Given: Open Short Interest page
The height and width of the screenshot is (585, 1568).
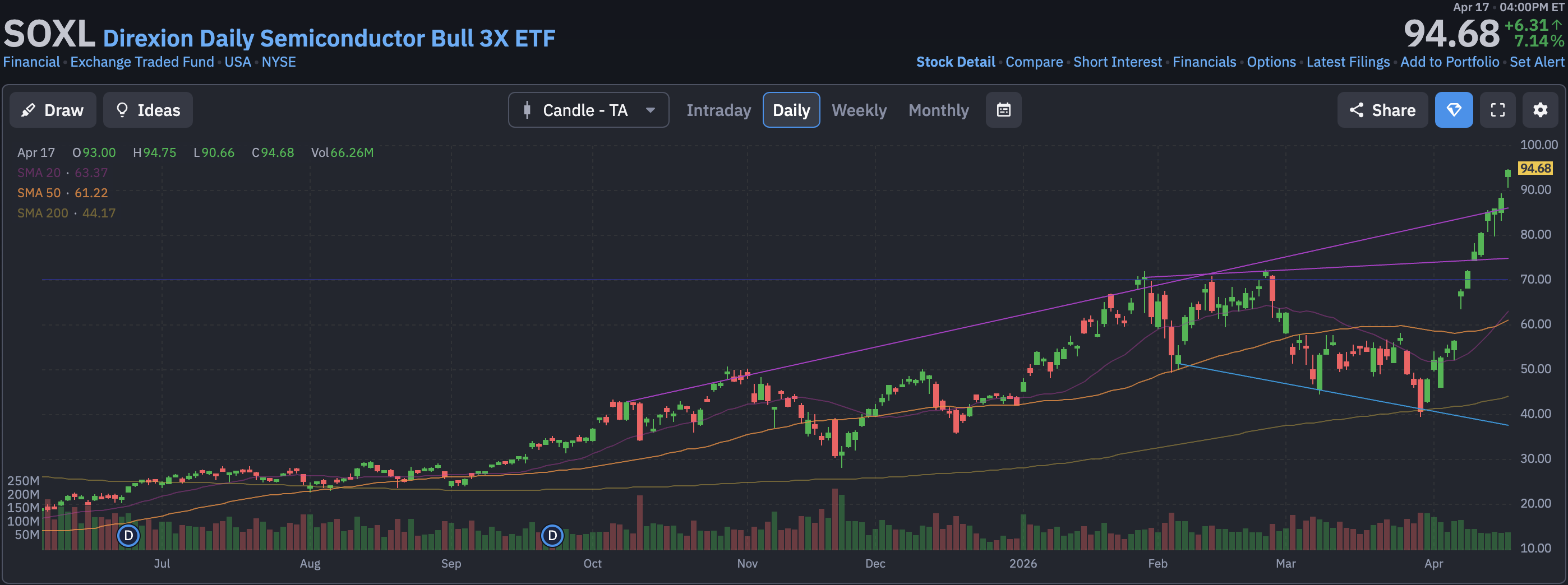Looking at the screenshot, I should coord(1118,62).
